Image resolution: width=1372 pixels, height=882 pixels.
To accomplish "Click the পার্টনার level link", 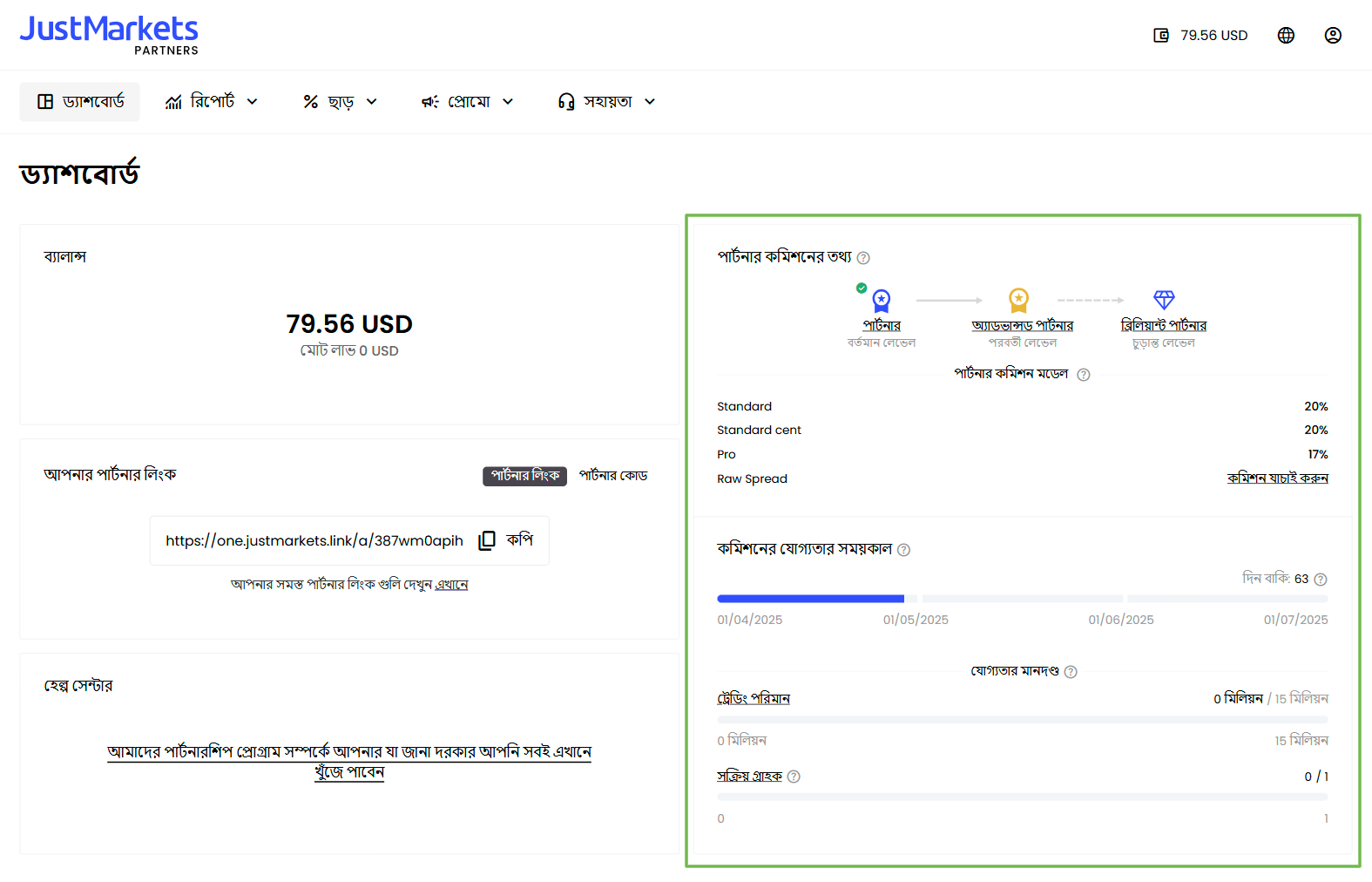I will click(x=882, y=326).
